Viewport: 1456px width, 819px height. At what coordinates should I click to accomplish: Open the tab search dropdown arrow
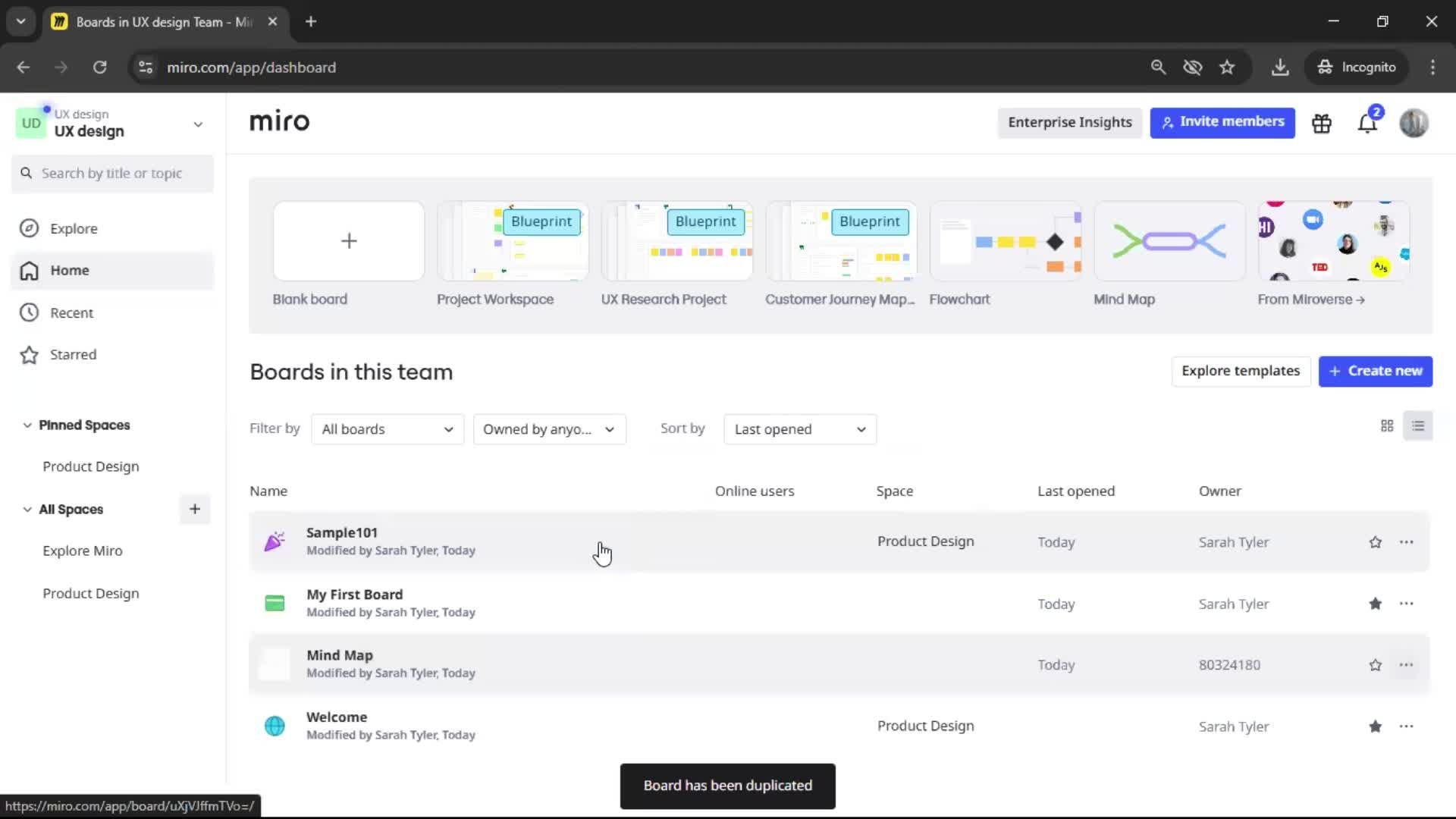pyautogui.click(x=21, y=22)
